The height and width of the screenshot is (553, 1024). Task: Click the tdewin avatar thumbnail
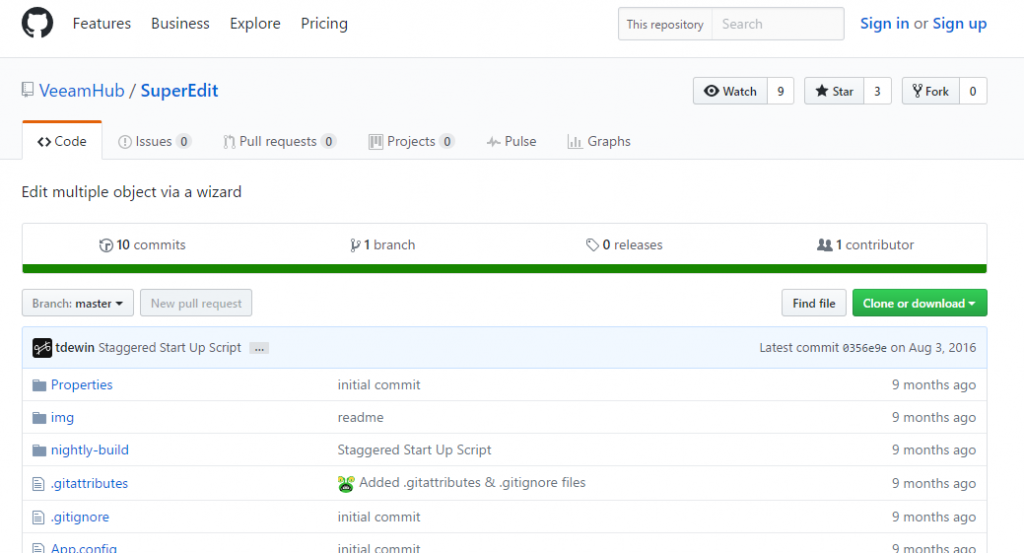(42, 348)
